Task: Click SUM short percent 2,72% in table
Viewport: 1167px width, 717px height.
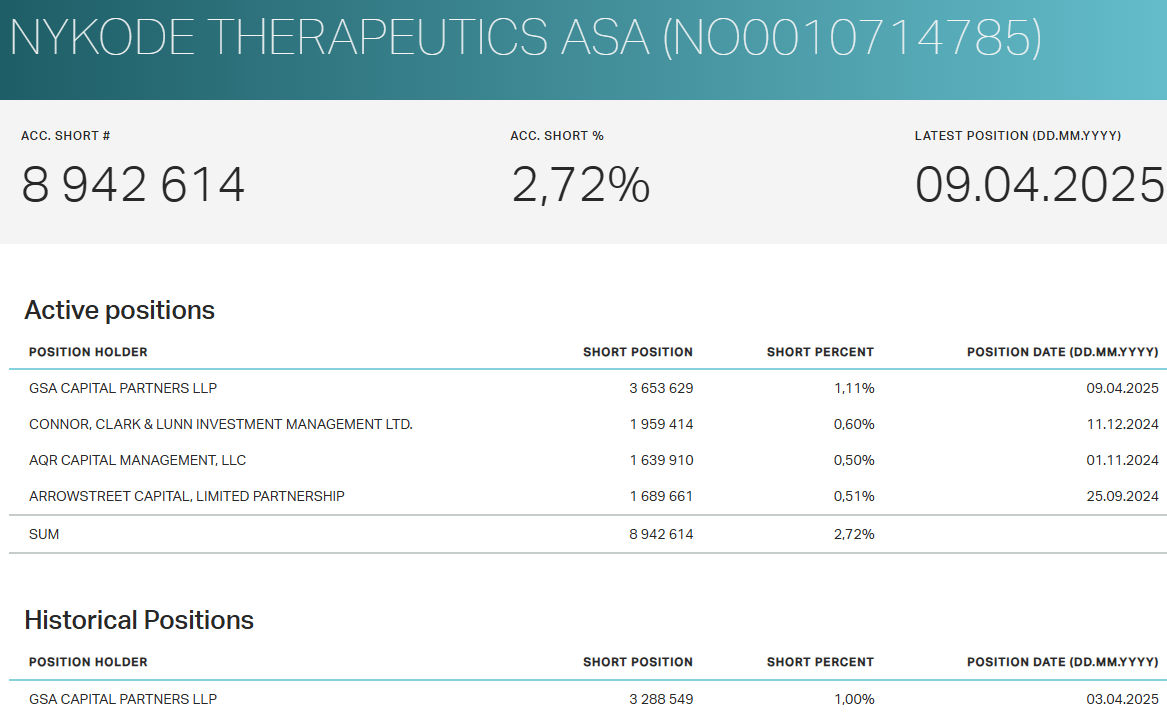Action: pos(854,534)
